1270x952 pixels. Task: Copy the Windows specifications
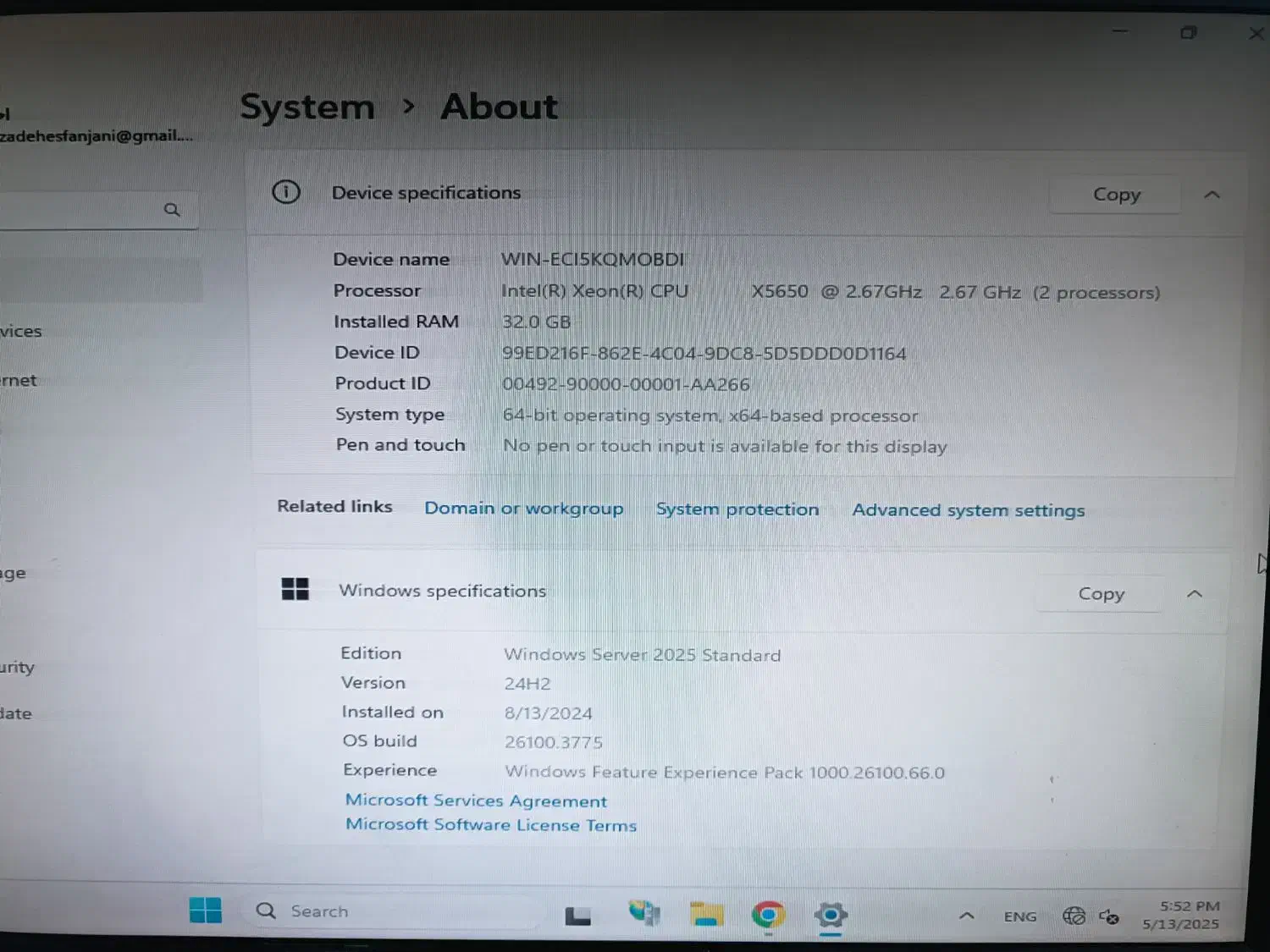pyautogui.click(x=1101, y=593)
